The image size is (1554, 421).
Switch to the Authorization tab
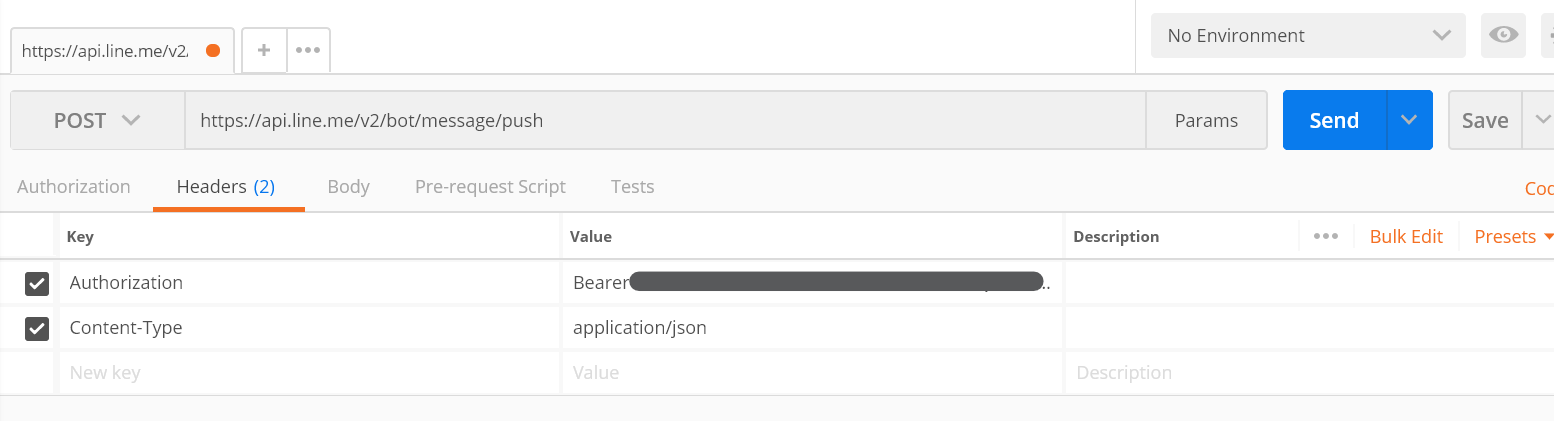[x=74, y=187]
